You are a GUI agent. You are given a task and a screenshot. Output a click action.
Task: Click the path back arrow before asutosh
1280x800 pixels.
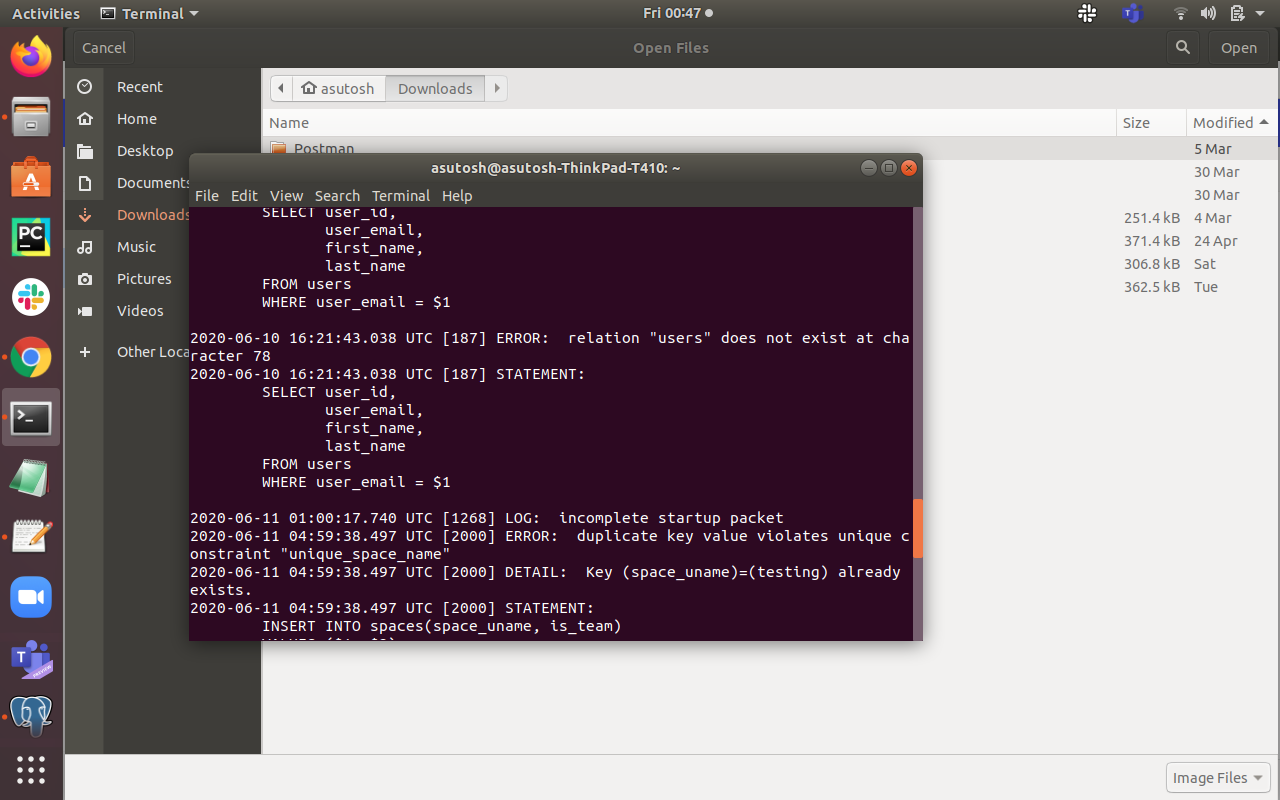pyautogui.click(x=281, y=88)
